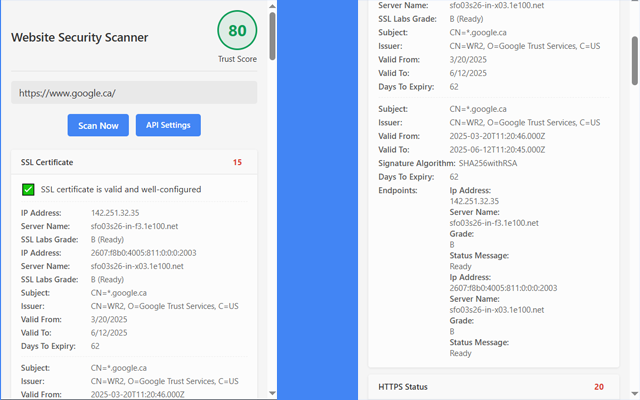Expand the HTTPS Status section header

(x=493, y=387)
